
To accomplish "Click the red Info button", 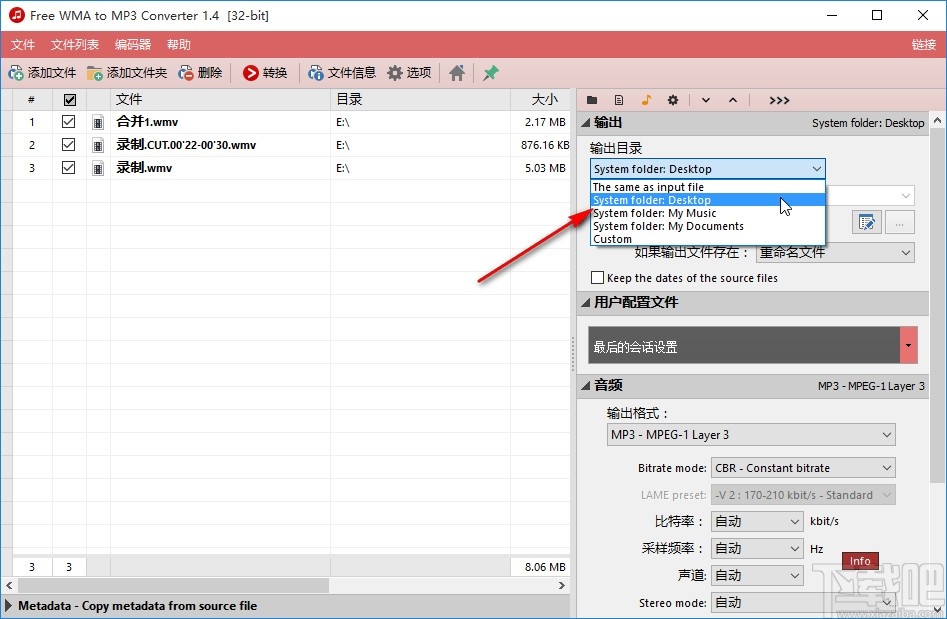I will (860, 561).
